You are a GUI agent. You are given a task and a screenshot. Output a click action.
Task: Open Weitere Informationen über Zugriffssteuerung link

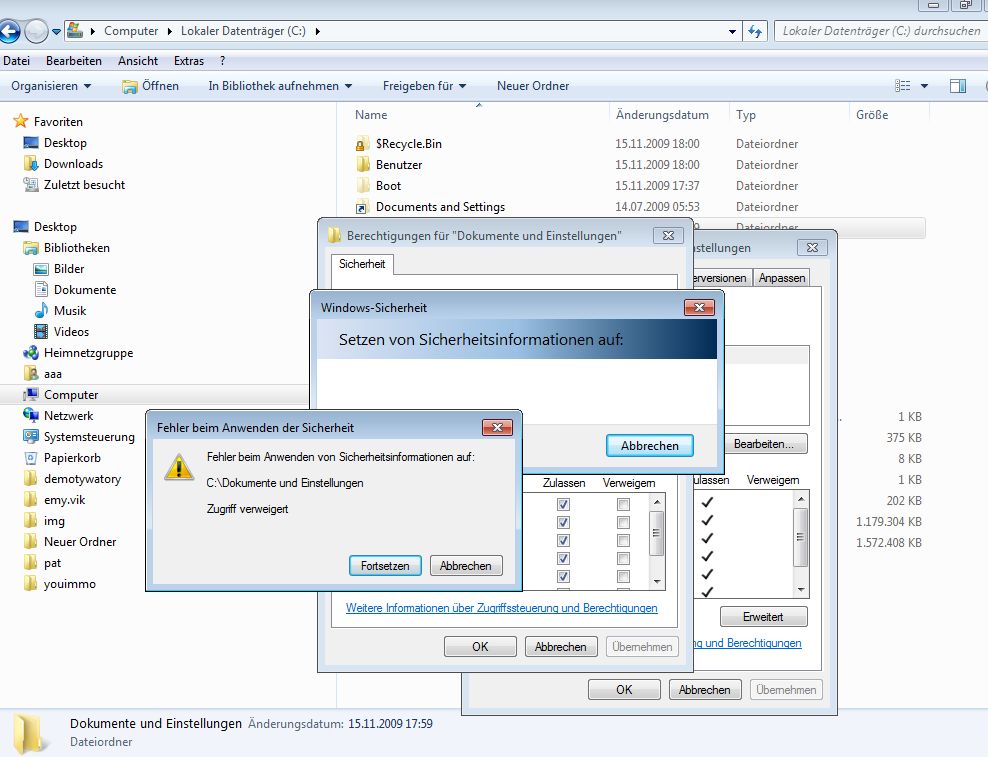click(x=502, y=608)
